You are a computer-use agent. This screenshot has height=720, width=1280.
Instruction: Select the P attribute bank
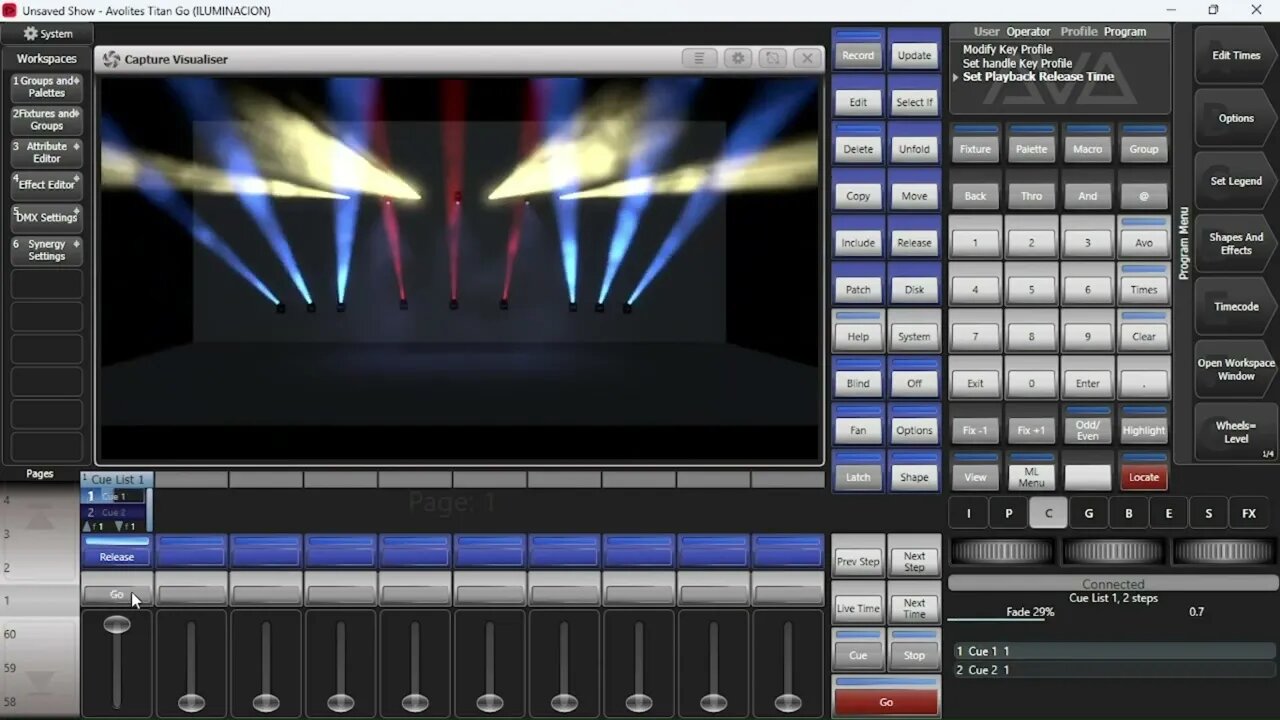click(x=1008, y=513)
